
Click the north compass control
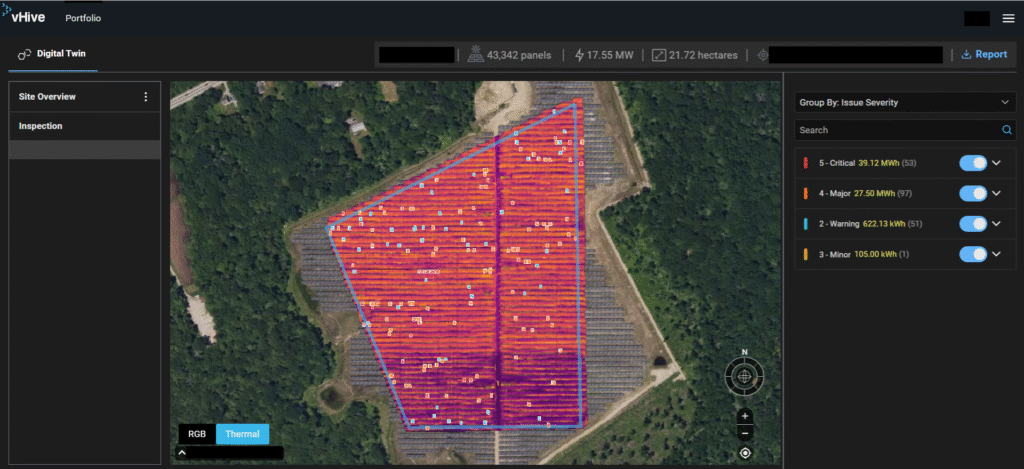[x=744, y=376]
